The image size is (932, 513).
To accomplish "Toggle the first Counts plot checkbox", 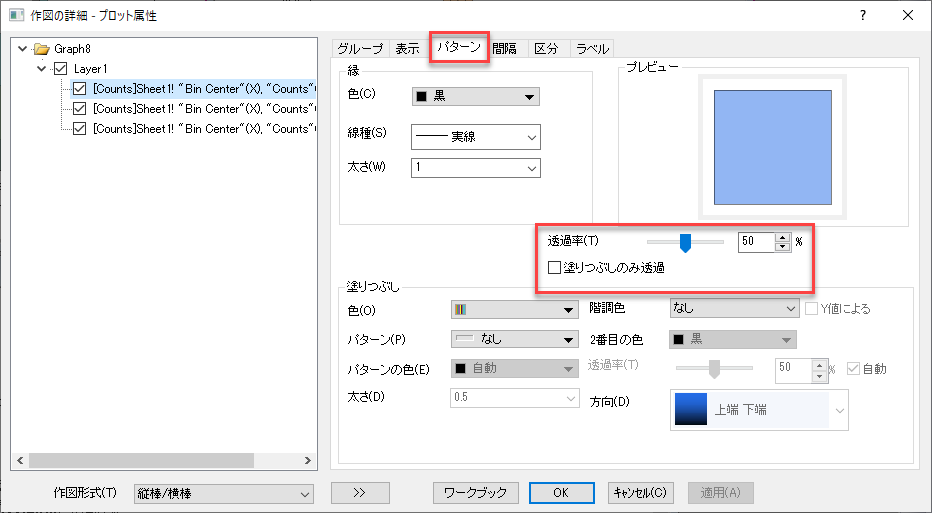I will pyautogui.click(x=80, y=89).
